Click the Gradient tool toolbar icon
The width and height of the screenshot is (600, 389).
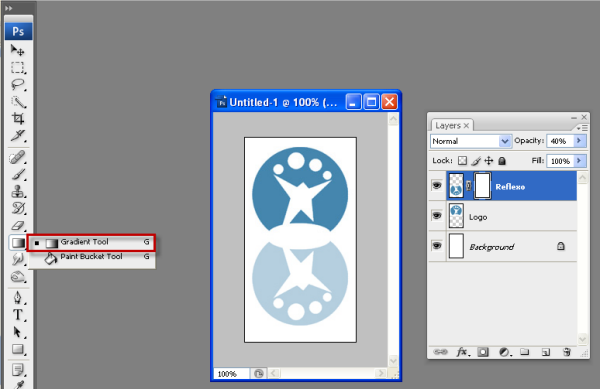pyautogui.click(x=18, y=243)
